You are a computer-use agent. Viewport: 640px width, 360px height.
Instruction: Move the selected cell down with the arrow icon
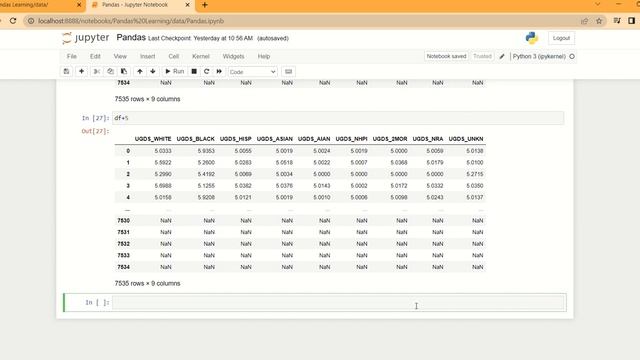pos(153,71)
